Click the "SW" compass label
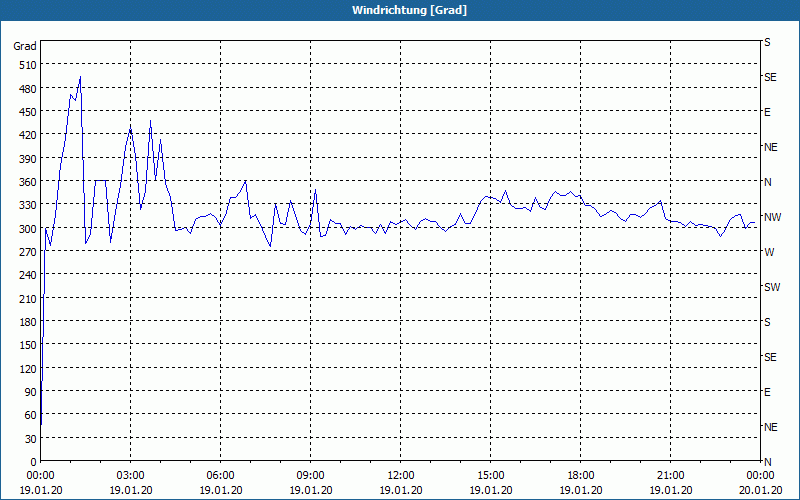Viewport: 800px width, 500px height. coord(772,287)
